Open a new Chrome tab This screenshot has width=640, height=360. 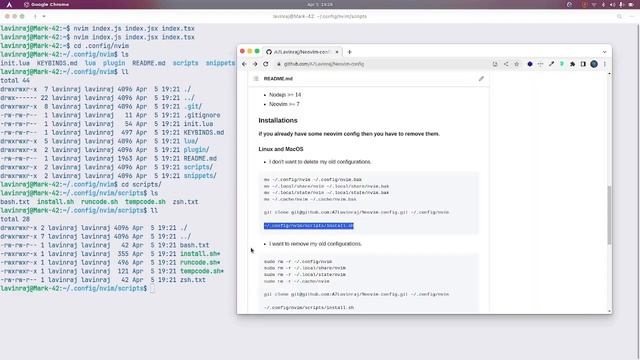coord(349,52)
